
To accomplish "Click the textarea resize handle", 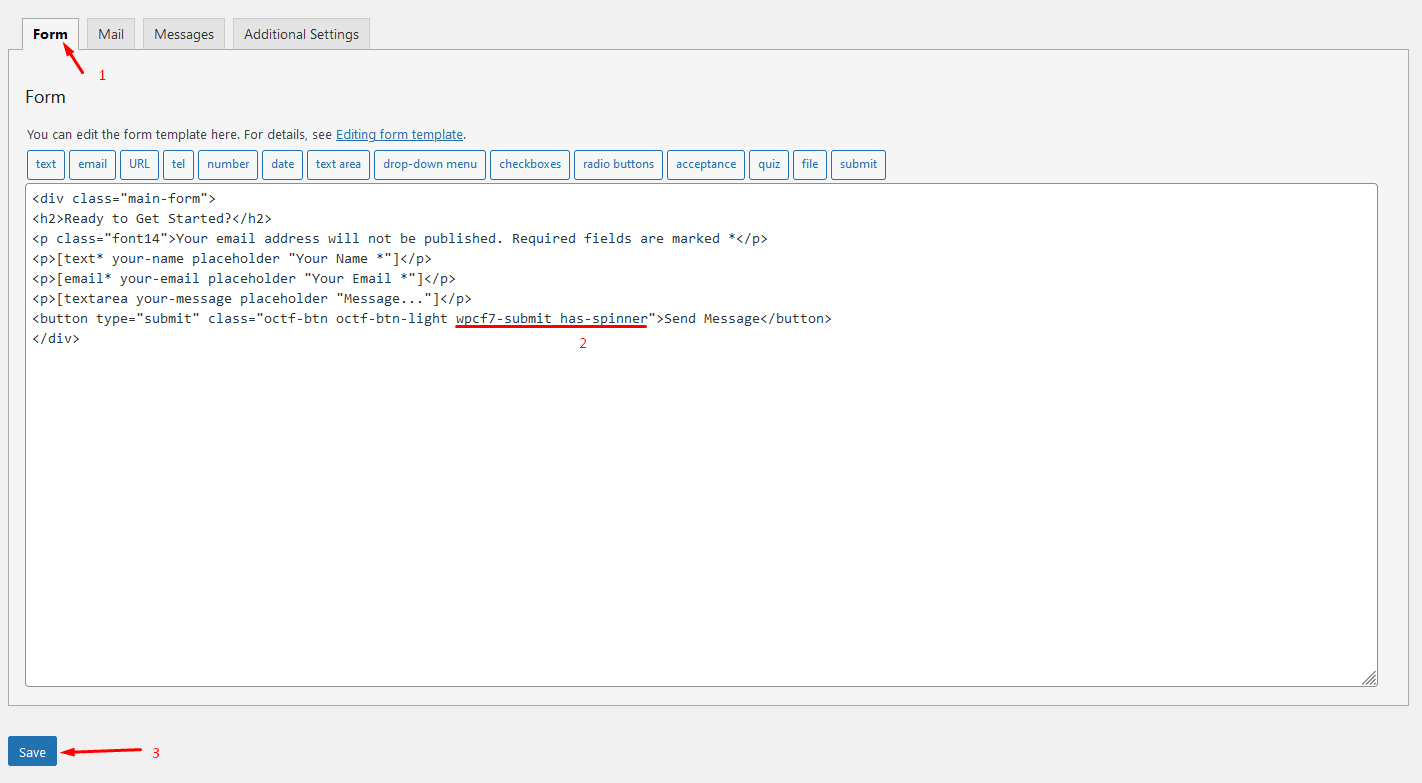I will tap(1369, 678).
